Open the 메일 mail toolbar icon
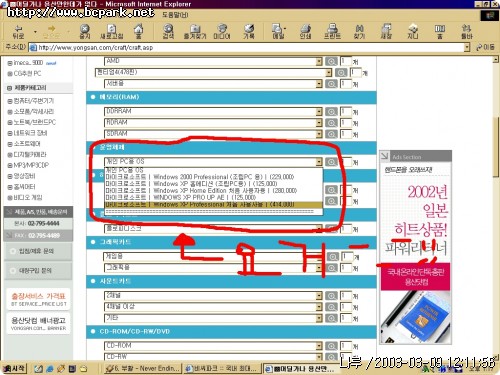Screen dimensions: 500x375 pyautogui.click(x=278, y=32)
